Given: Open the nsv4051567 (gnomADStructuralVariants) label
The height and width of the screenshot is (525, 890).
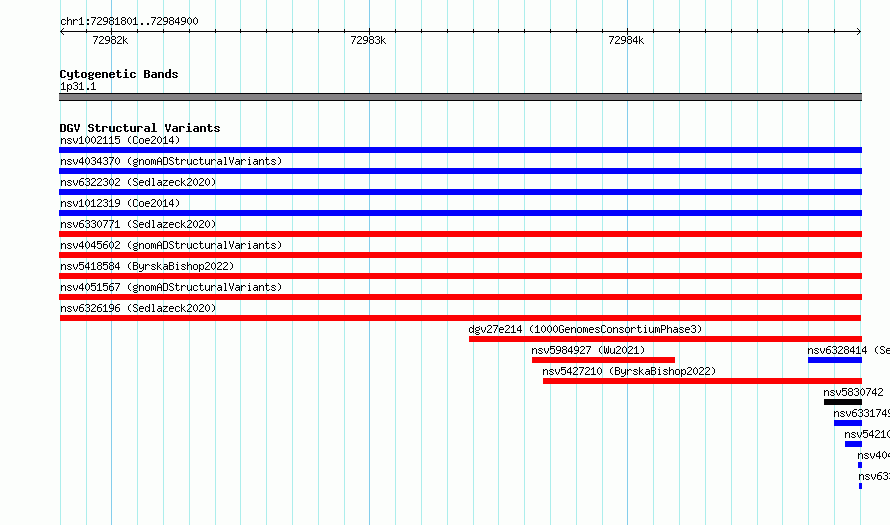Looking at the screenshot, I should click(x=171, y=287).
